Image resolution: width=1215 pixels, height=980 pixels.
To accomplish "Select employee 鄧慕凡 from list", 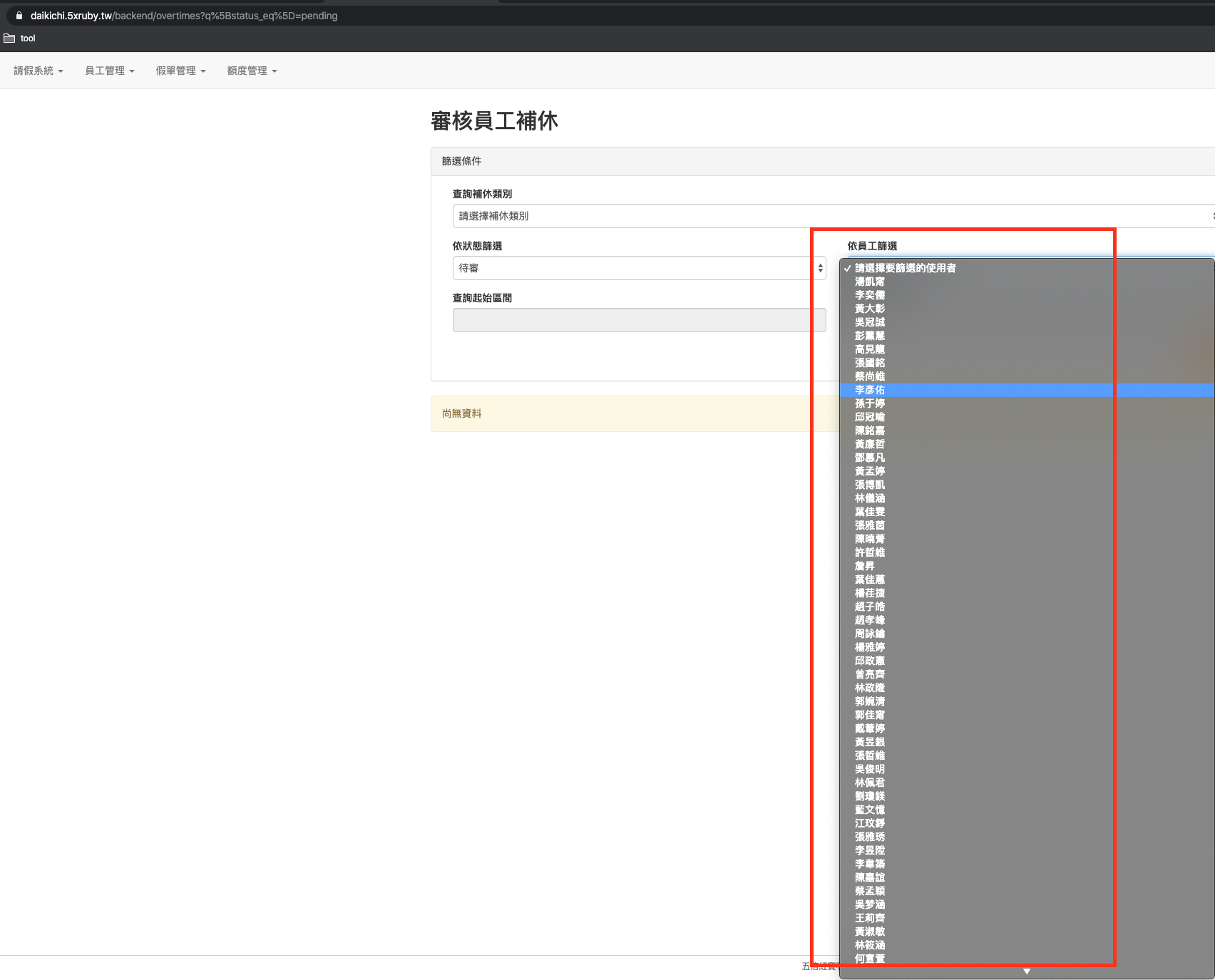I will pyautogui.click(x=1027, y=458).
